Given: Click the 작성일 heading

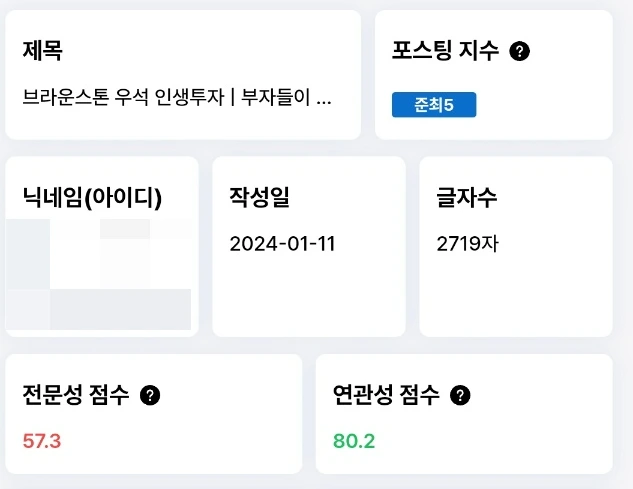Looking at the screenshot, I should click(x=260, y=197).
